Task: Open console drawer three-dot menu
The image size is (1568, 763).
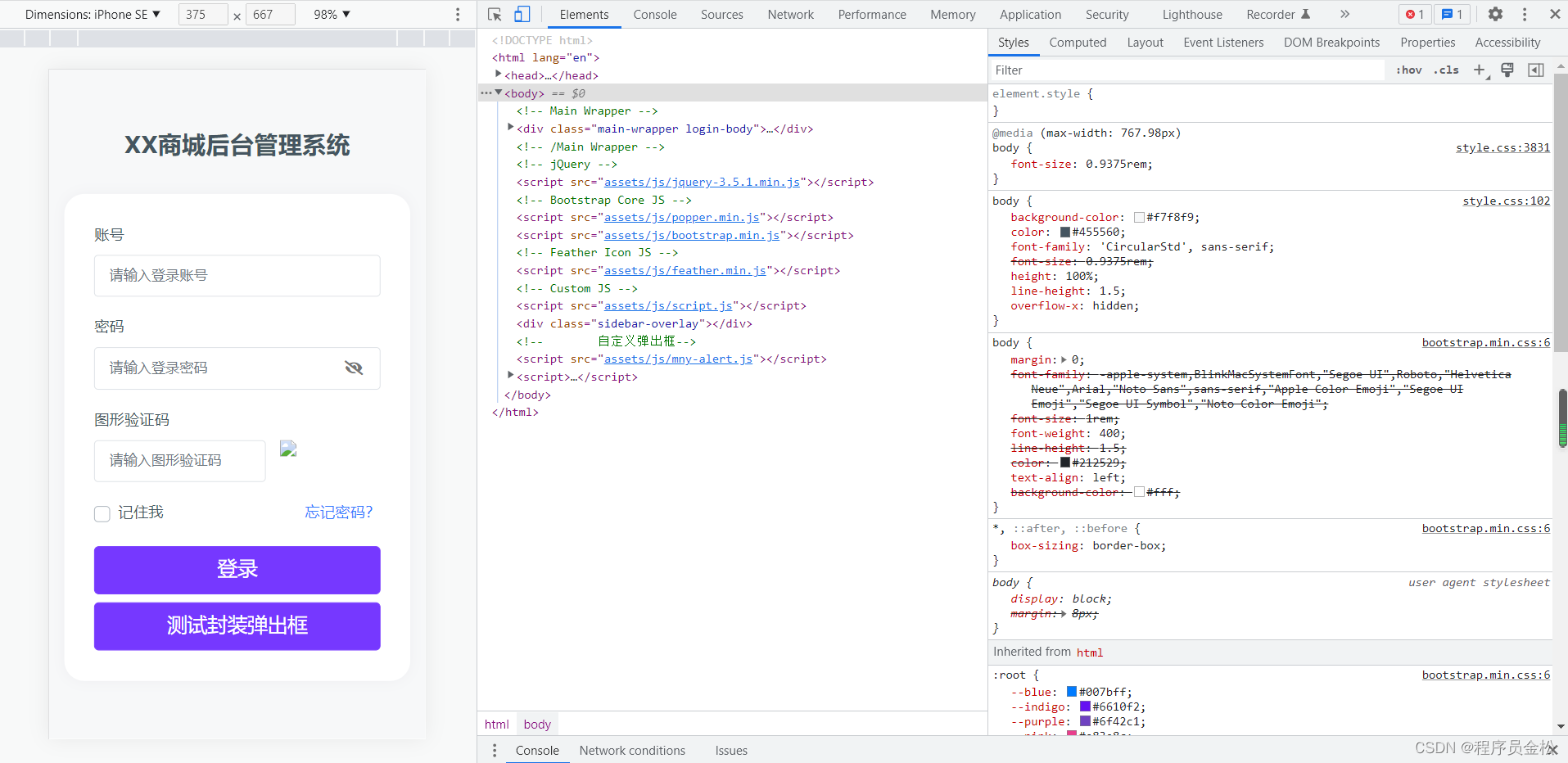Action: [x=495, y=751]
